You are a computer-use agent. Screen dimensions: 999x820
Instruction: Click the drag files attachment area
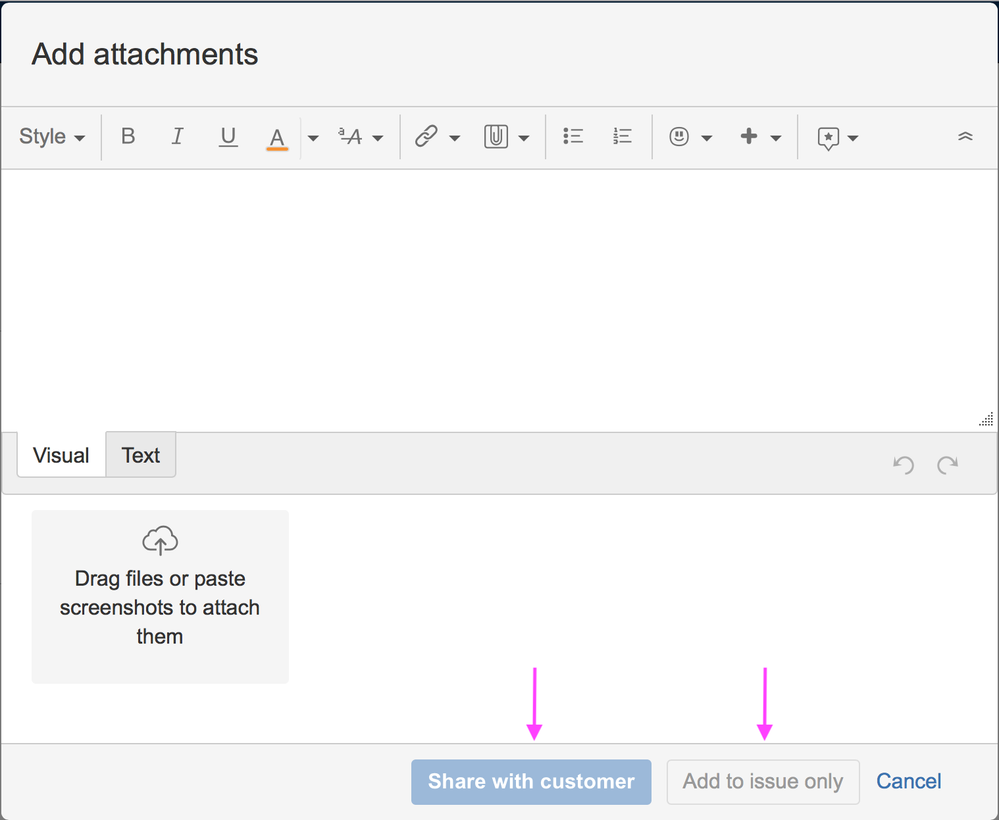coord(160,596)
